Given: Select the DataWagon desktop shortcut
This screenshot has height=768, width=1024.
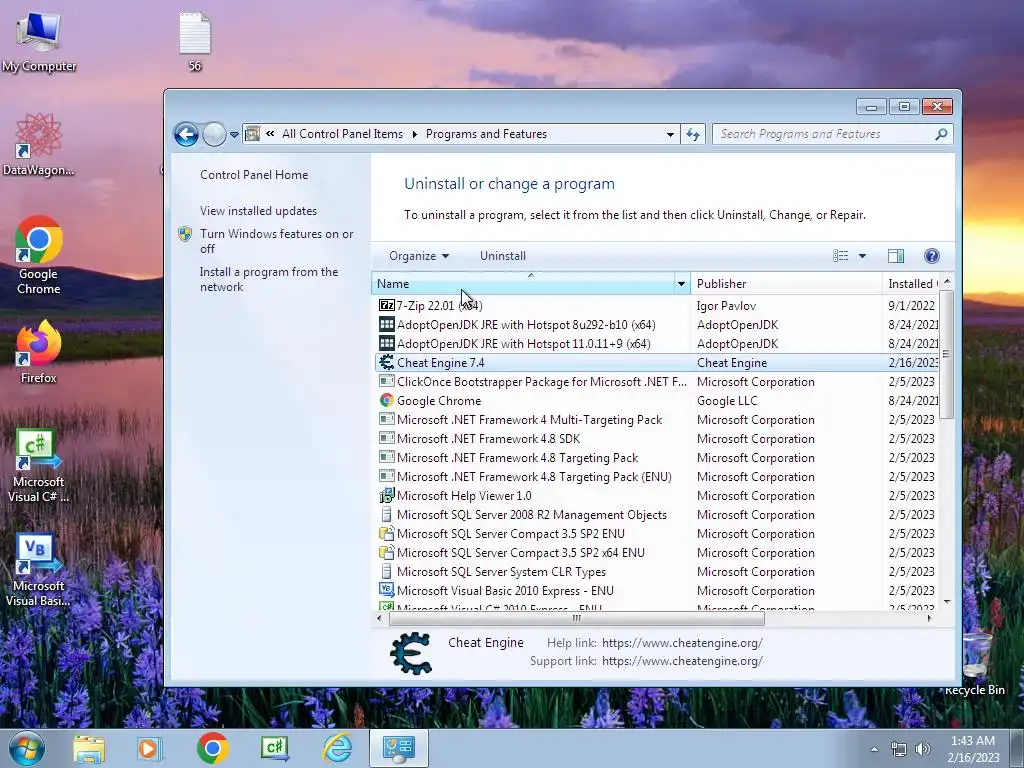Looking at the screenshot, I should coord(39,145).
